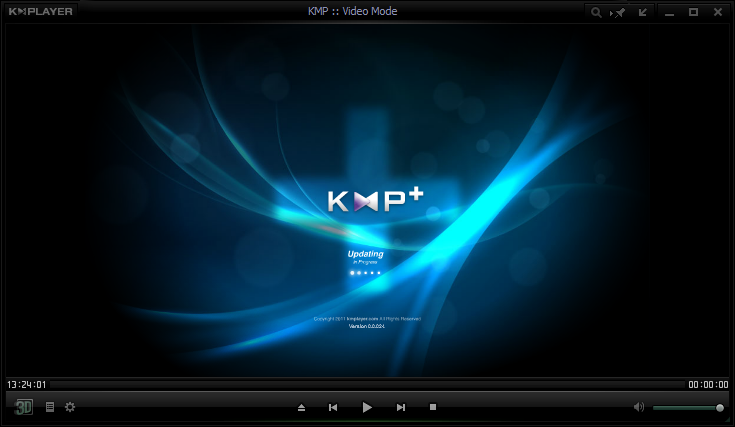Click the 13:24:01 clock time display
Image resolution: width=735 pixels, height=427 pixels.
coord(26,384)
